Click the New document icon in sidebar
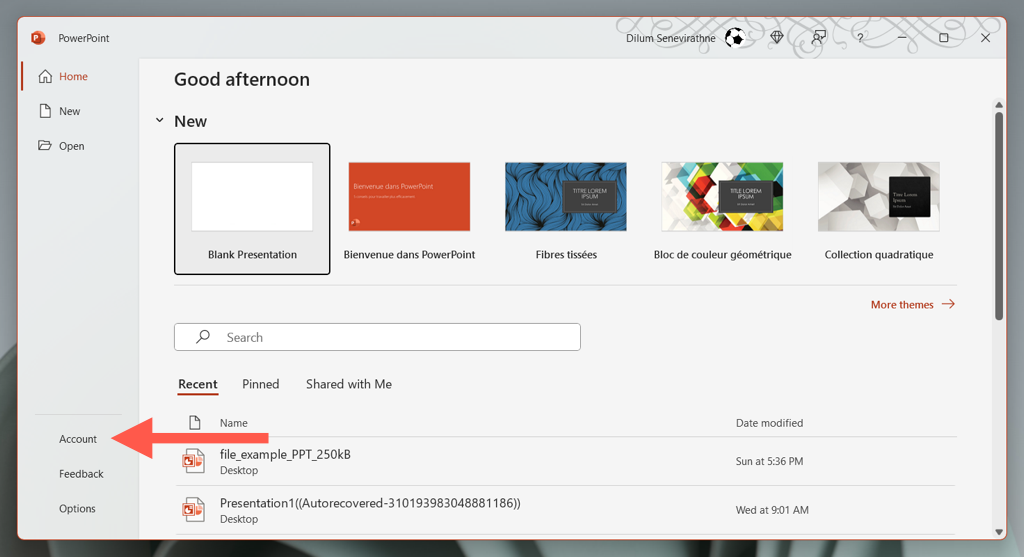 coord(45,111)
